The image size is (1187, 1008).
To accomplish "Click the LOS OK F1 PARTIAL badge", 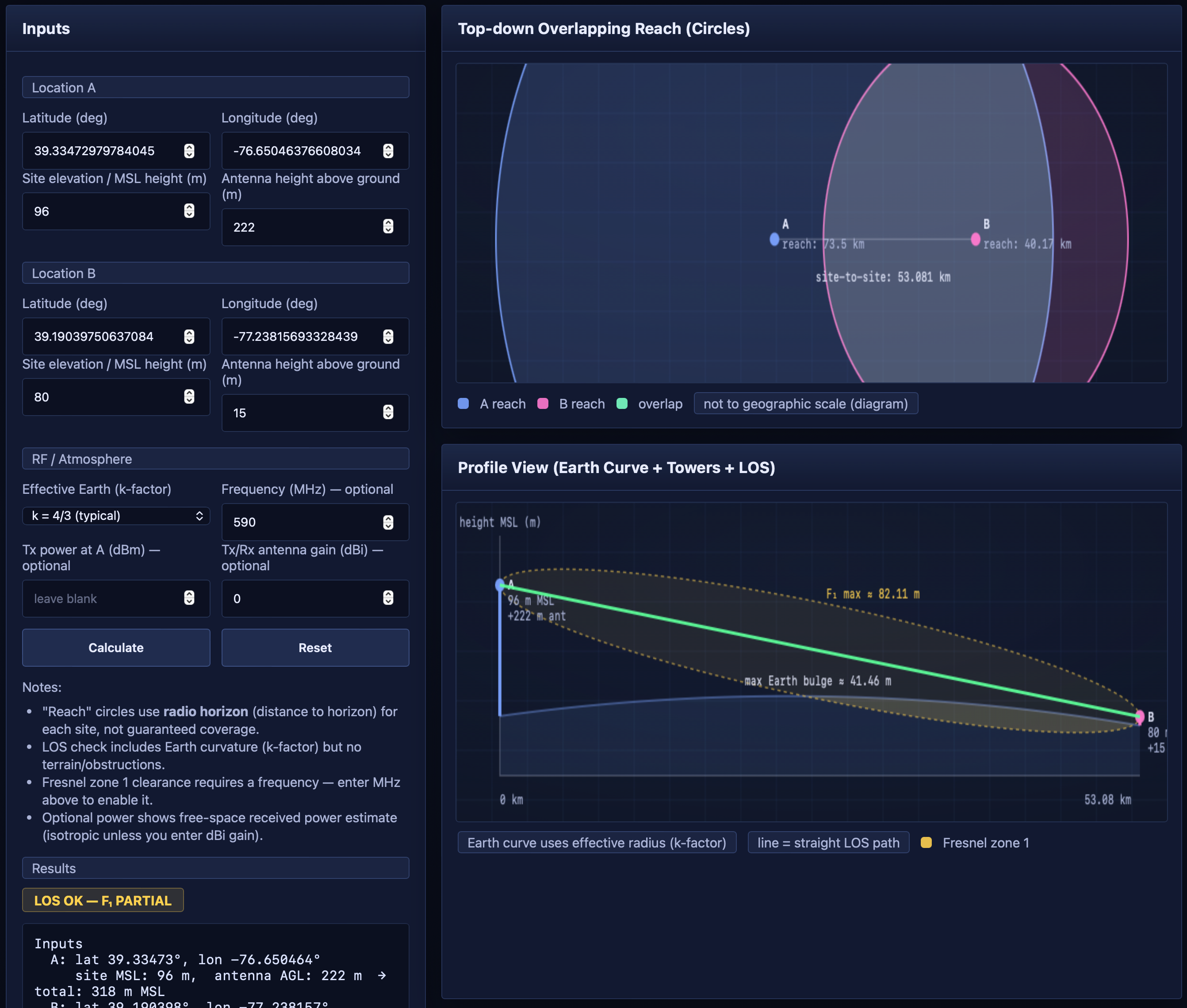I will [103, 901].
